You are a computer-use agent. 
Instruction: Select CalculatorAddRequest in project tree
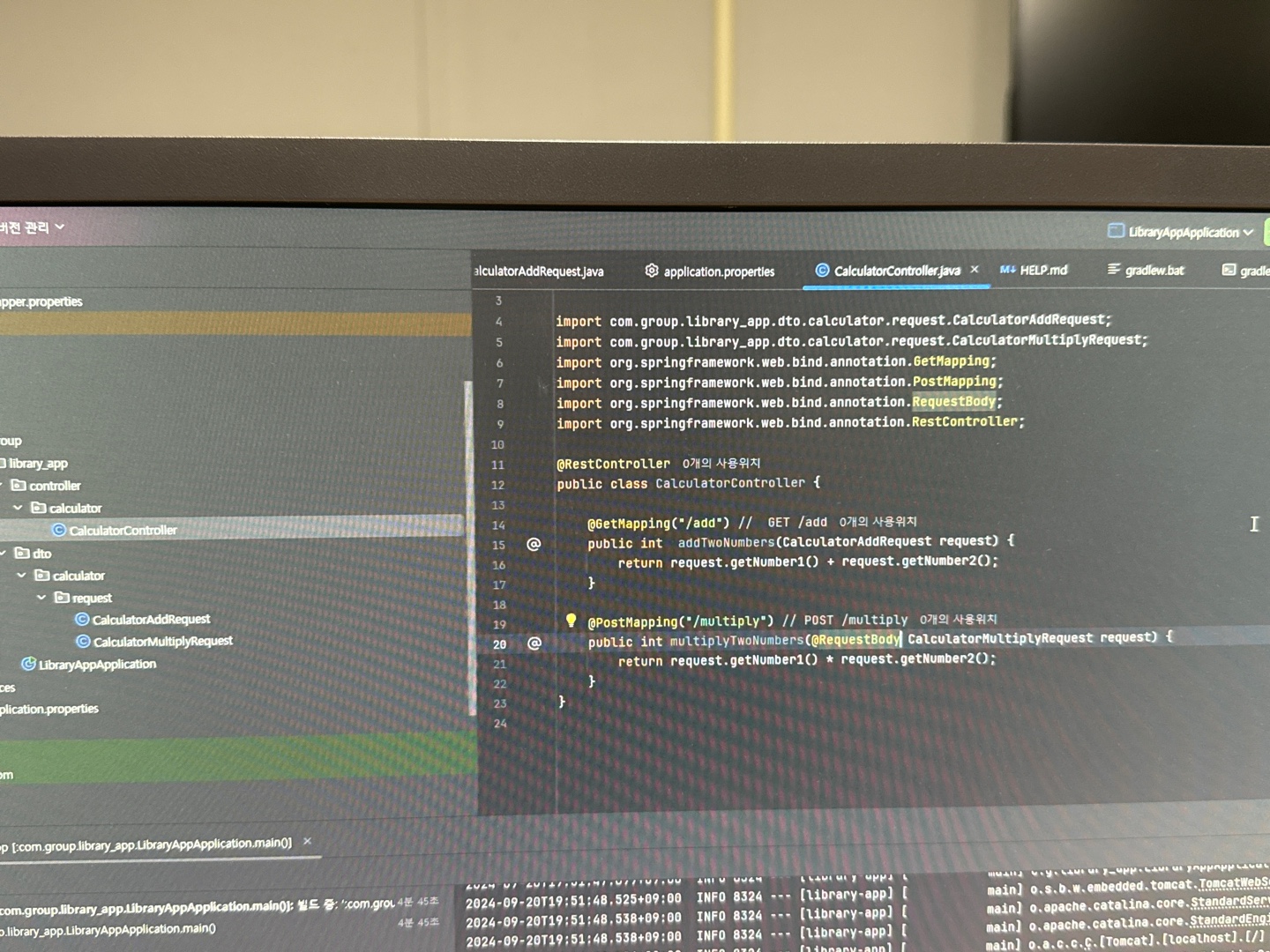[x=151, y=620]
